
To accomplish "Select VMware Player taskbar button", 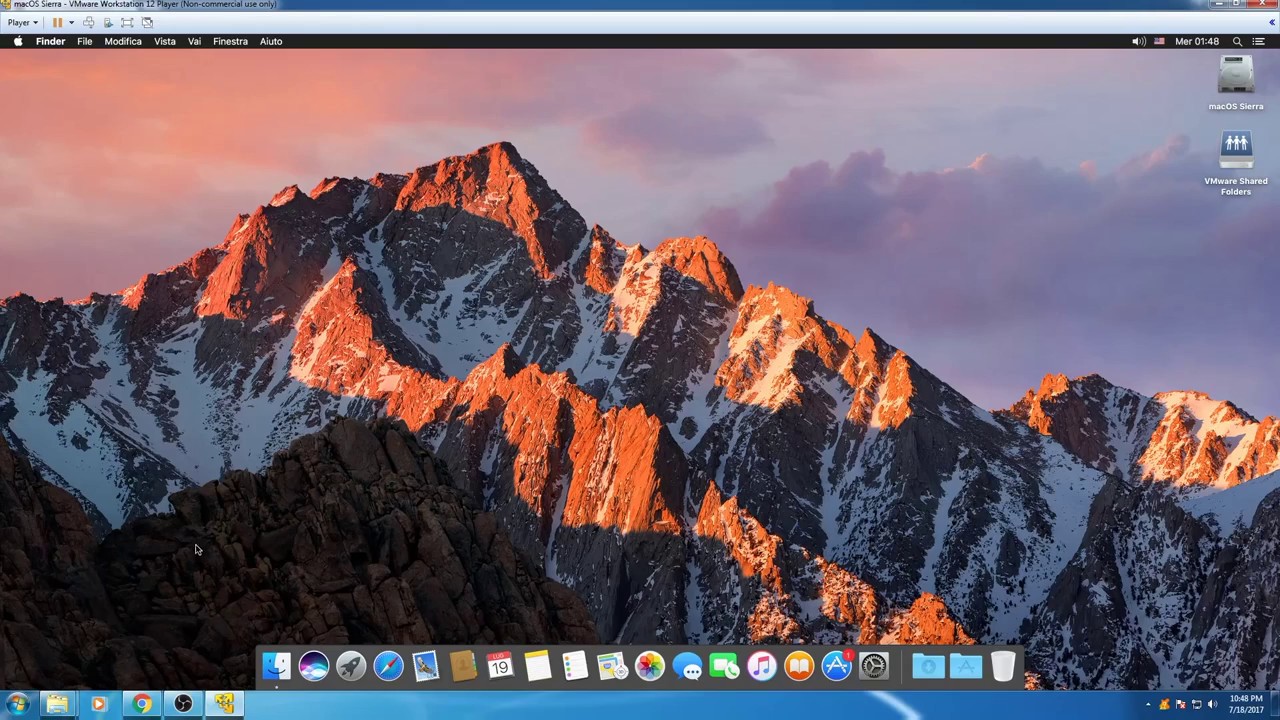I will click(x=224, y=704).
